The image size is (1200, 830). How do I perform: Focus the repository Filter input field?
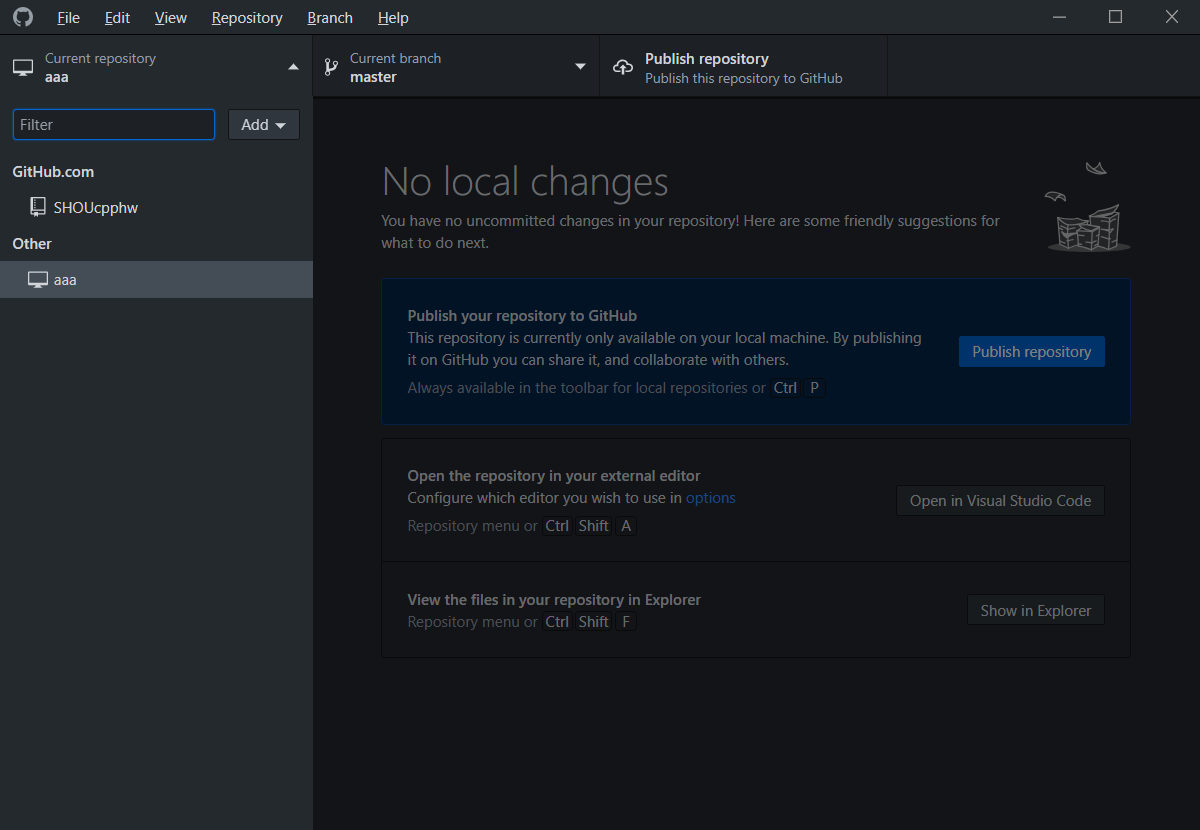[x=114, y=125]
